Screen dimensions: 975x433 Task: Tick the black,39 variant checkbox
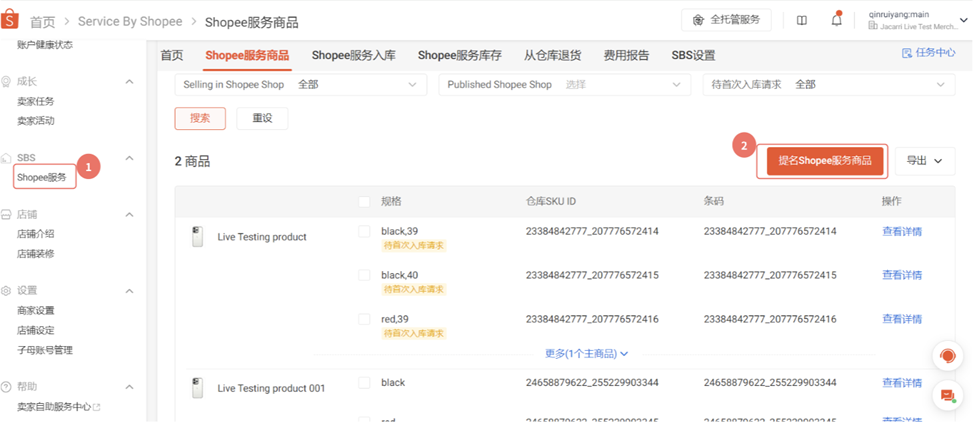(365, 231)
